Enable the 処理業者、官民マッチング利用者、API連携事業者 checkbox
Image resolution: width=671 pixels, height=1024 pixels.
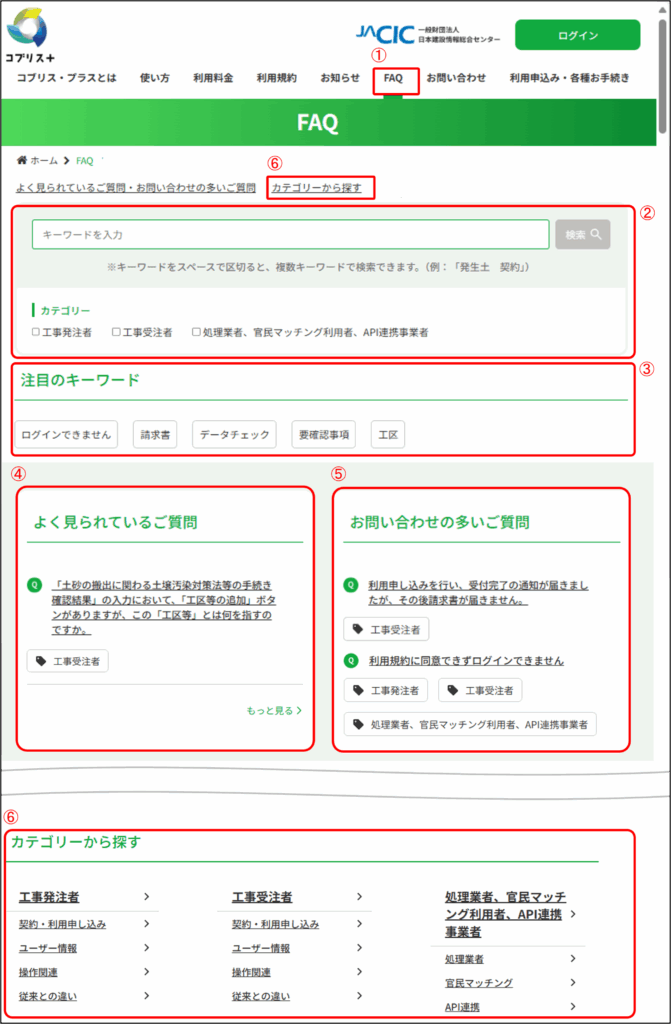pos(196,331)
